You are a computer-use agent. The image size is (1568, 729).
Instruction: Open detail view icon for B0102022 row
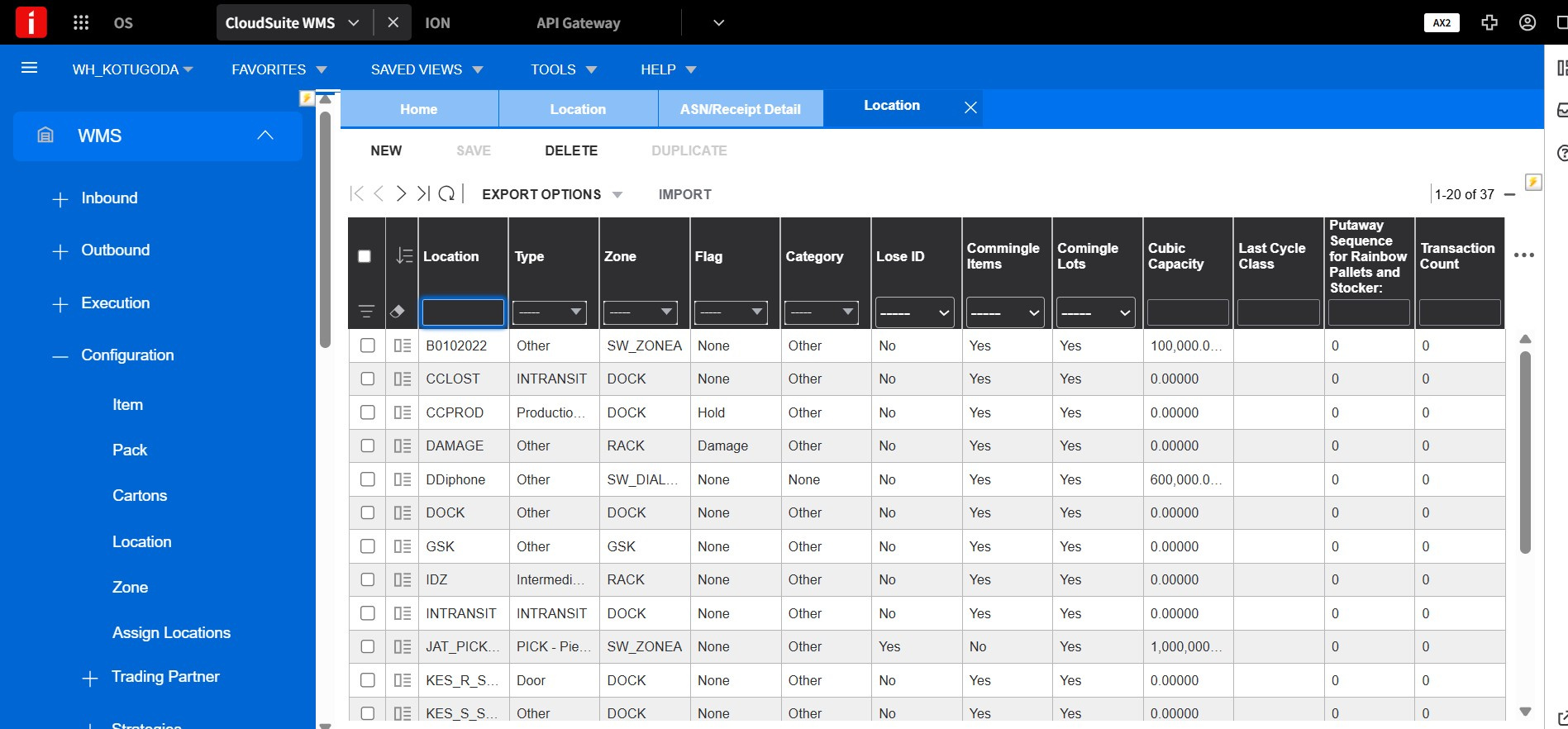point(403,345)
